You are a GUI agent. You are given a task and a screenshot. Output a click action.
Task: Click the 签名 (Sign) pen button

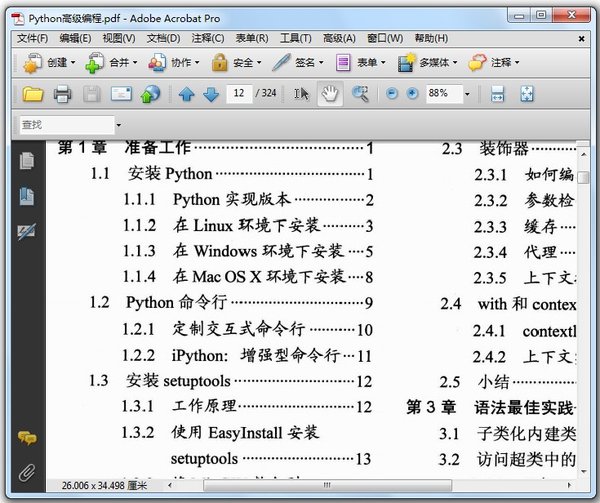click(298, 62)
